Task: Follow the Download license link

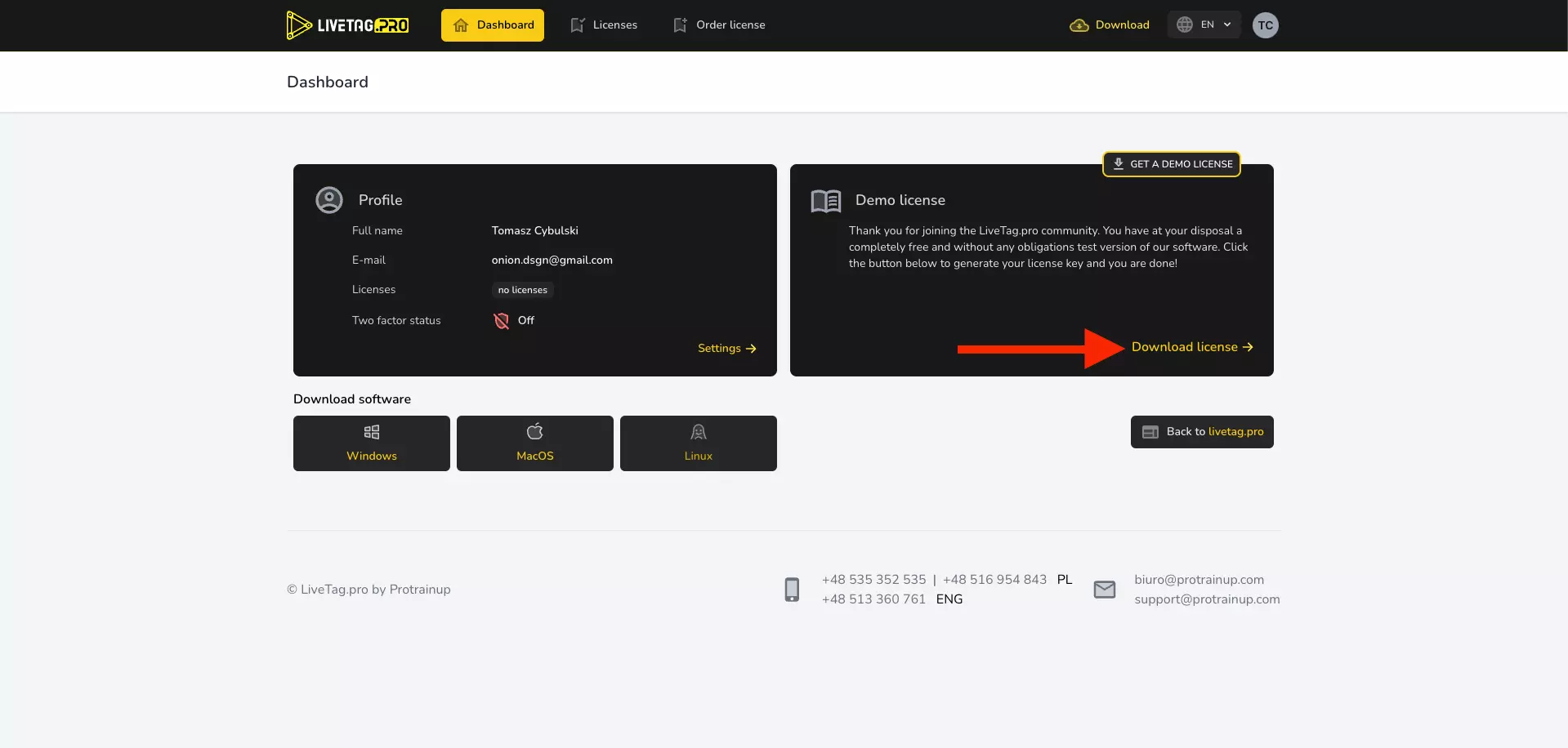Action: point(1191,347)
